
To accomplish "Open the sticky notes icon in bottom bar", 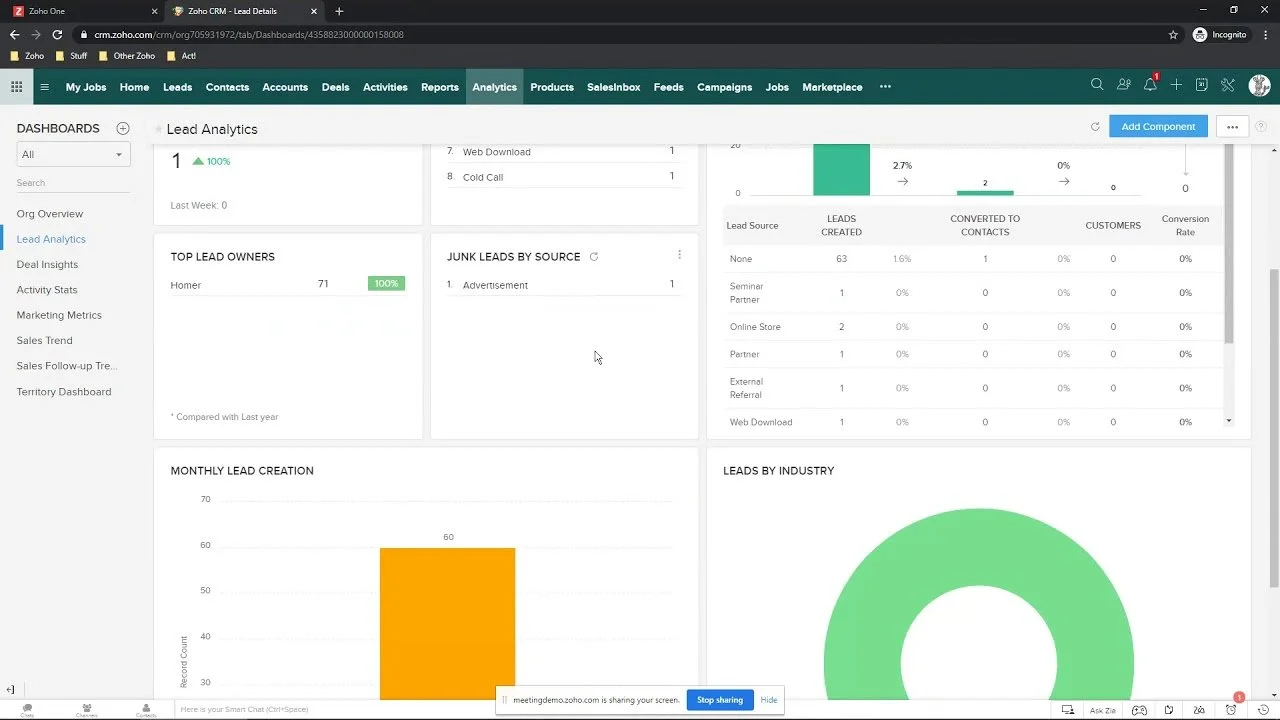I will (x=1169, y=710).
